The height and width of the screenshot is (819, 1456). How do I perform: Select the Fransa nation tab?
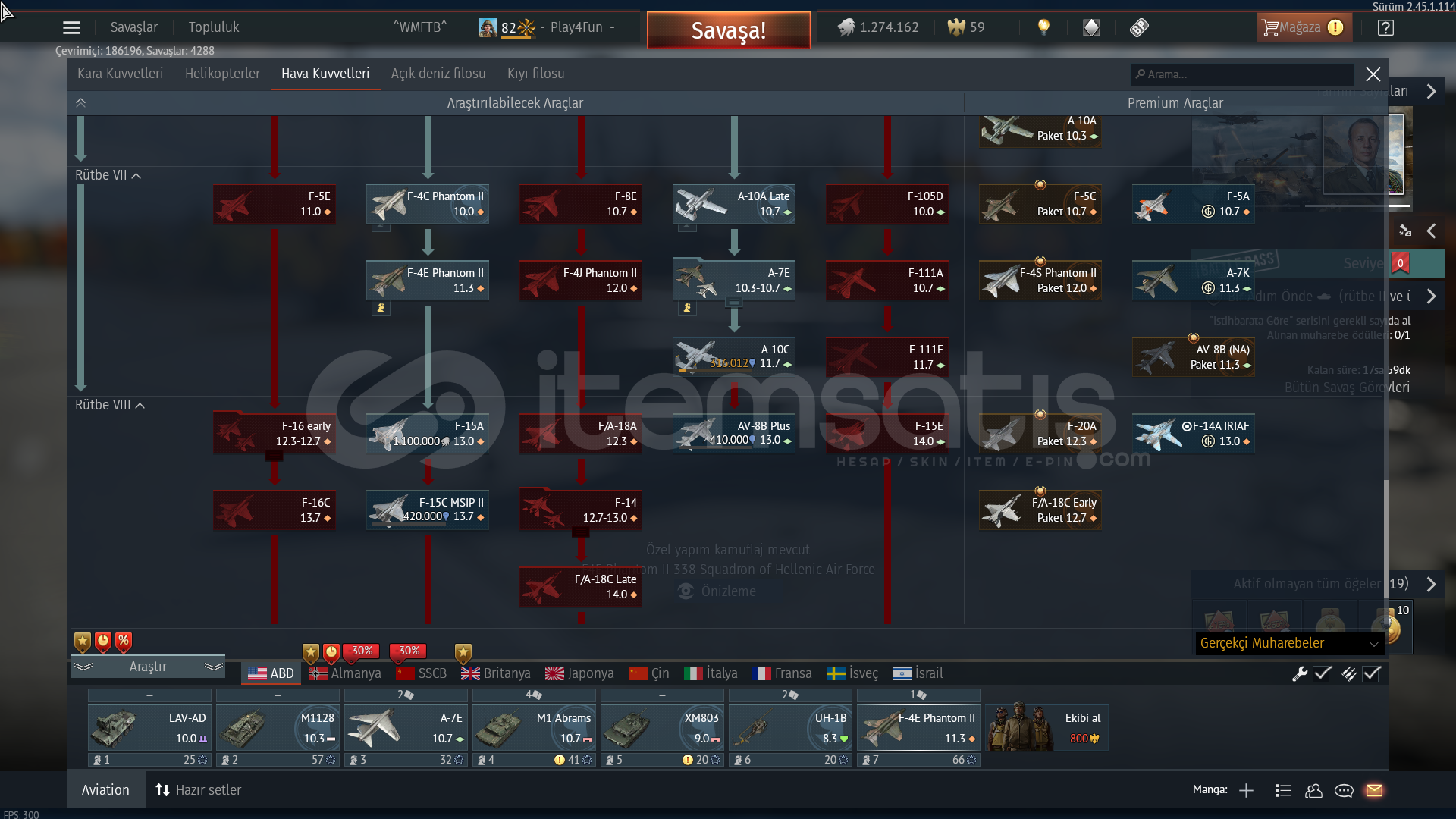click(782, 673)
